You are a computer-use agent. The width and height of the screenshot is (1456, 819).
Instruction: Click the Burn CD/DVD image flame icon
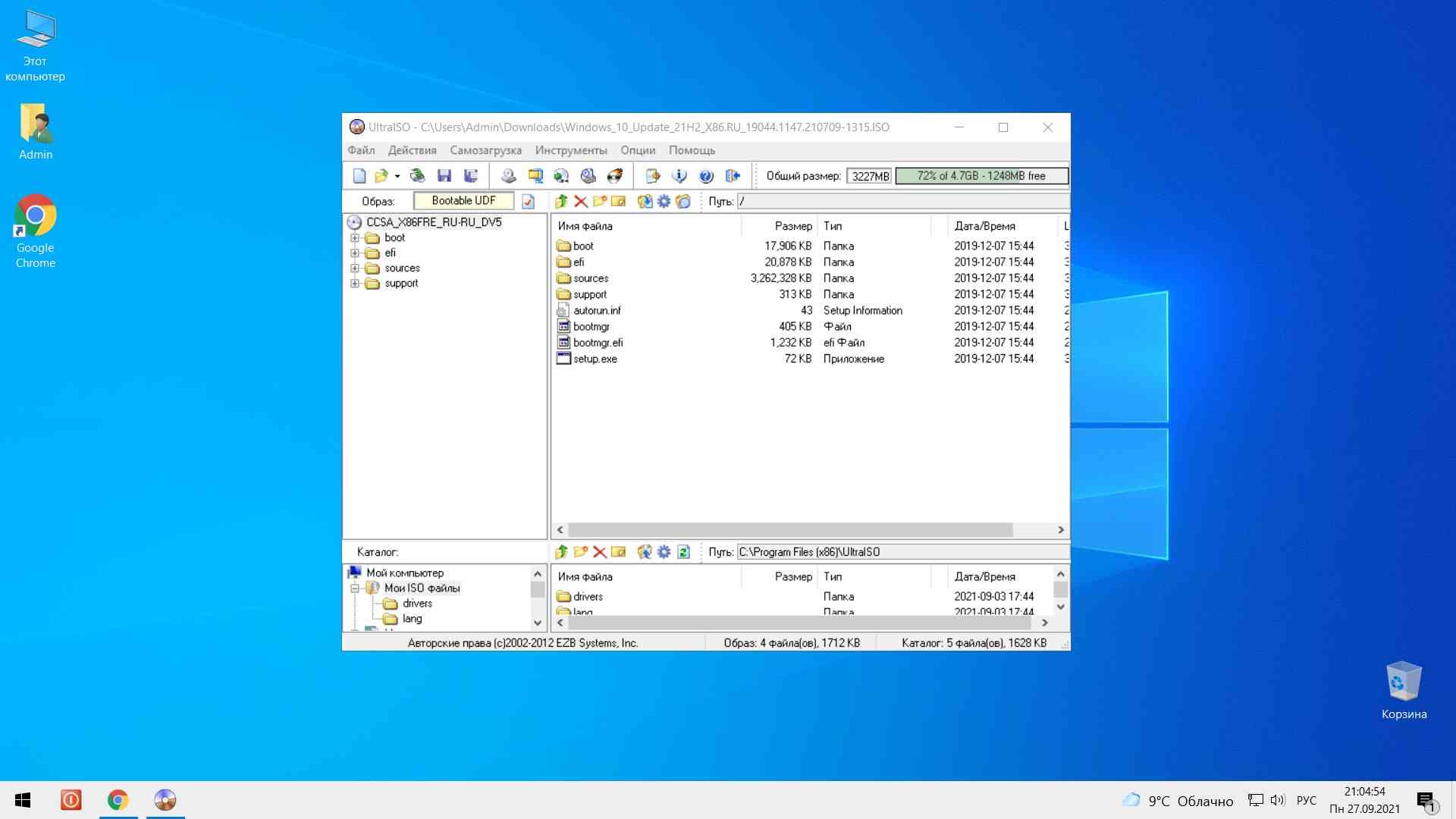(x=615, y=176)
